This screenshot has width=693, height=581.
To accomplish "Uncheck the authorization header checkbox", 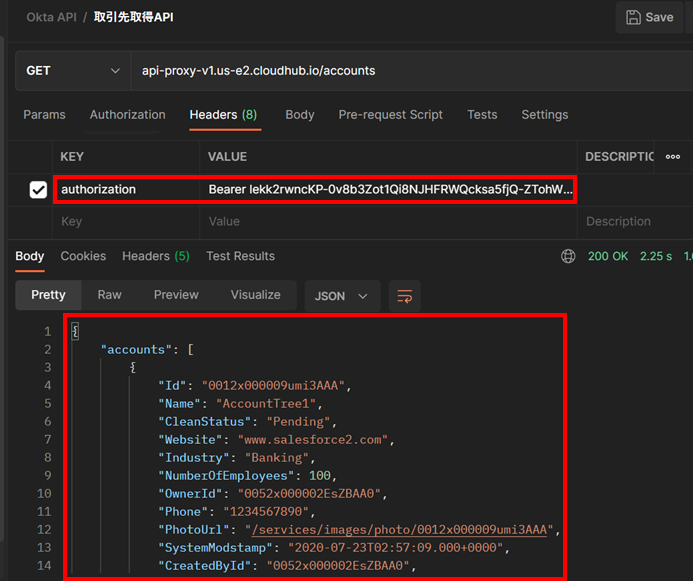I will [x=38, y=189].
